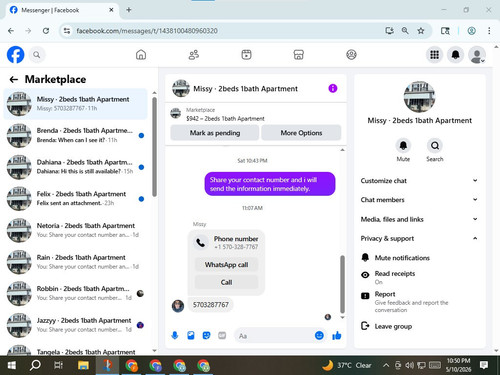Open Brenda conversation in chat list
Screen dimensions: 500x375
[75, 135]
